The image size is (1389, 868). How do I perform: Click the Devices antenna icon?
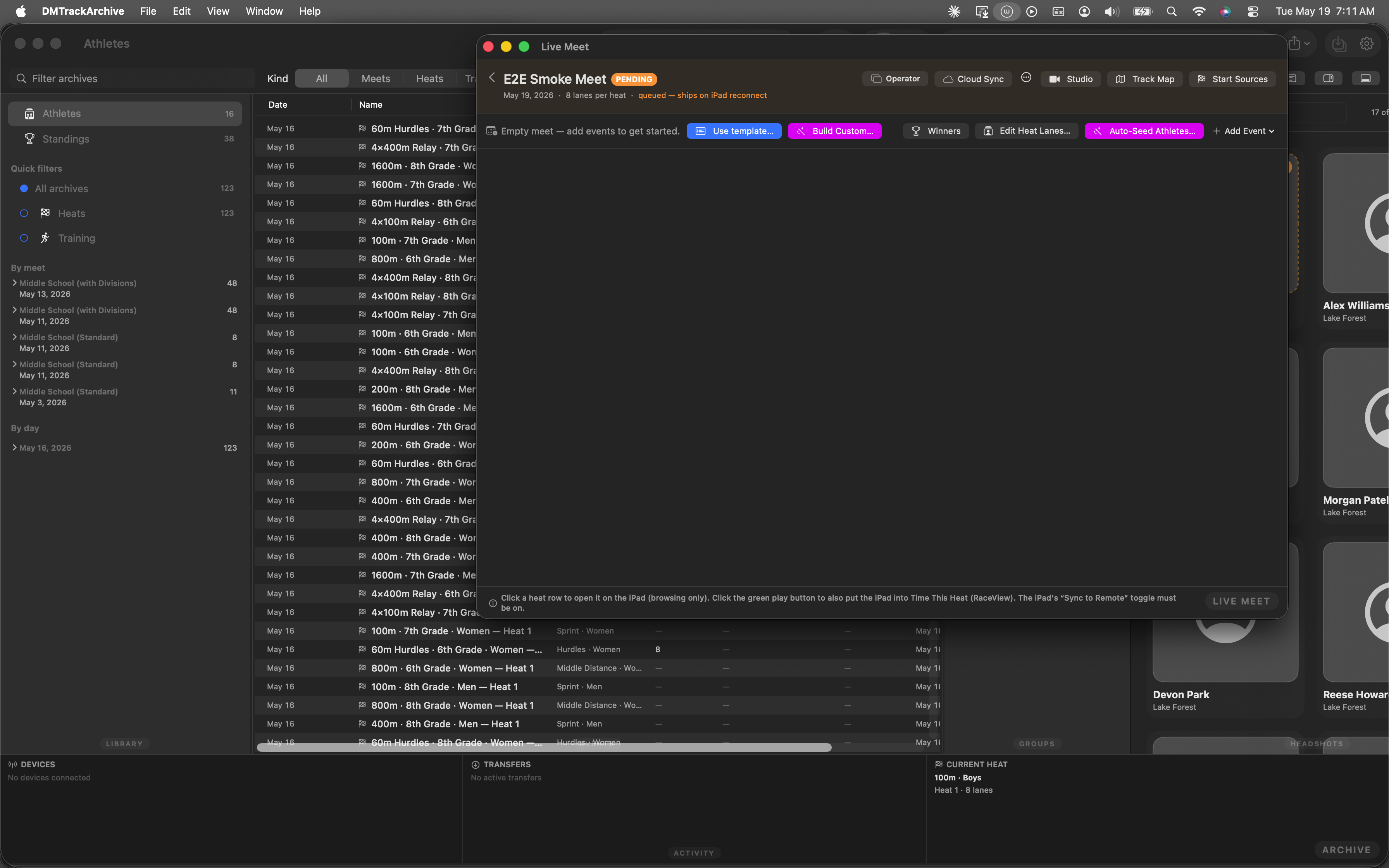(x=13, y=765)
